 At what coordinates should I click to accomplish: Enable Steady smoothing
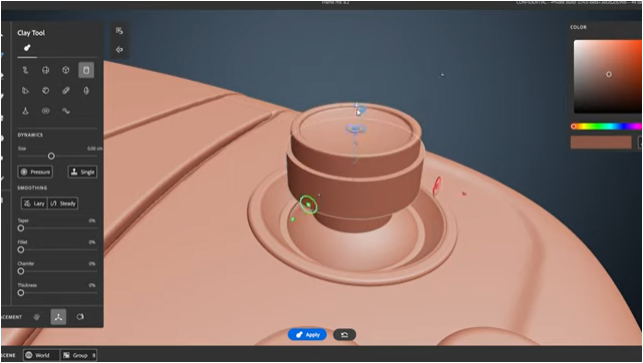tap(63, 203)
